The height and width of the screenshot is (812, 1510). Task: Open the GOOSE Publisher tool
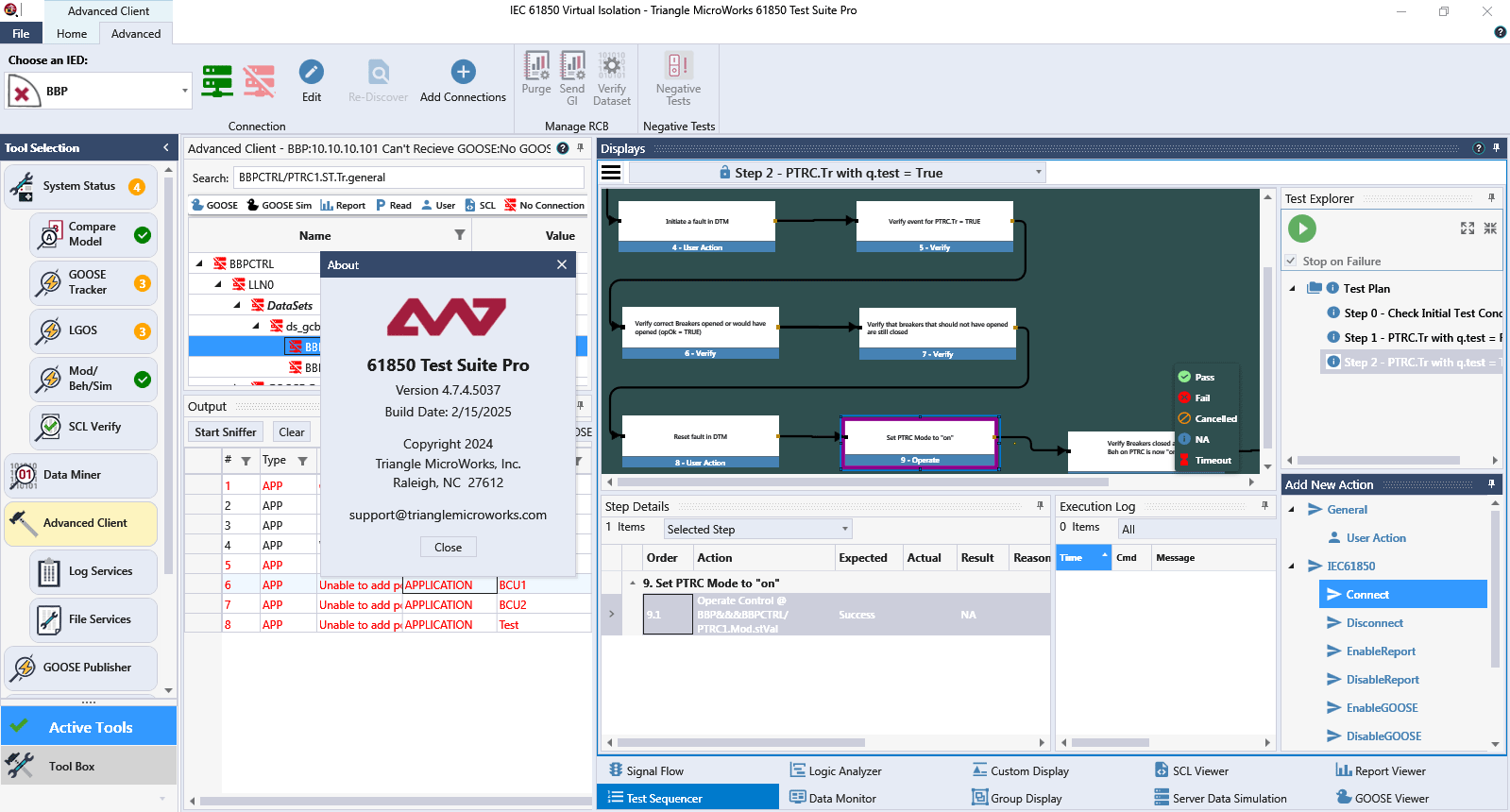(x=80, y=668)
